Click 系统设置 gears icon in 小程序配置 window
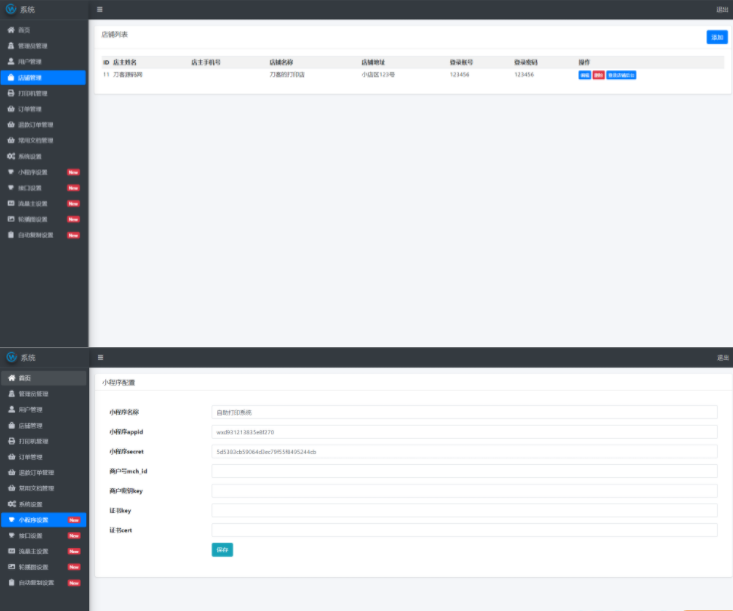 [12, 504]
